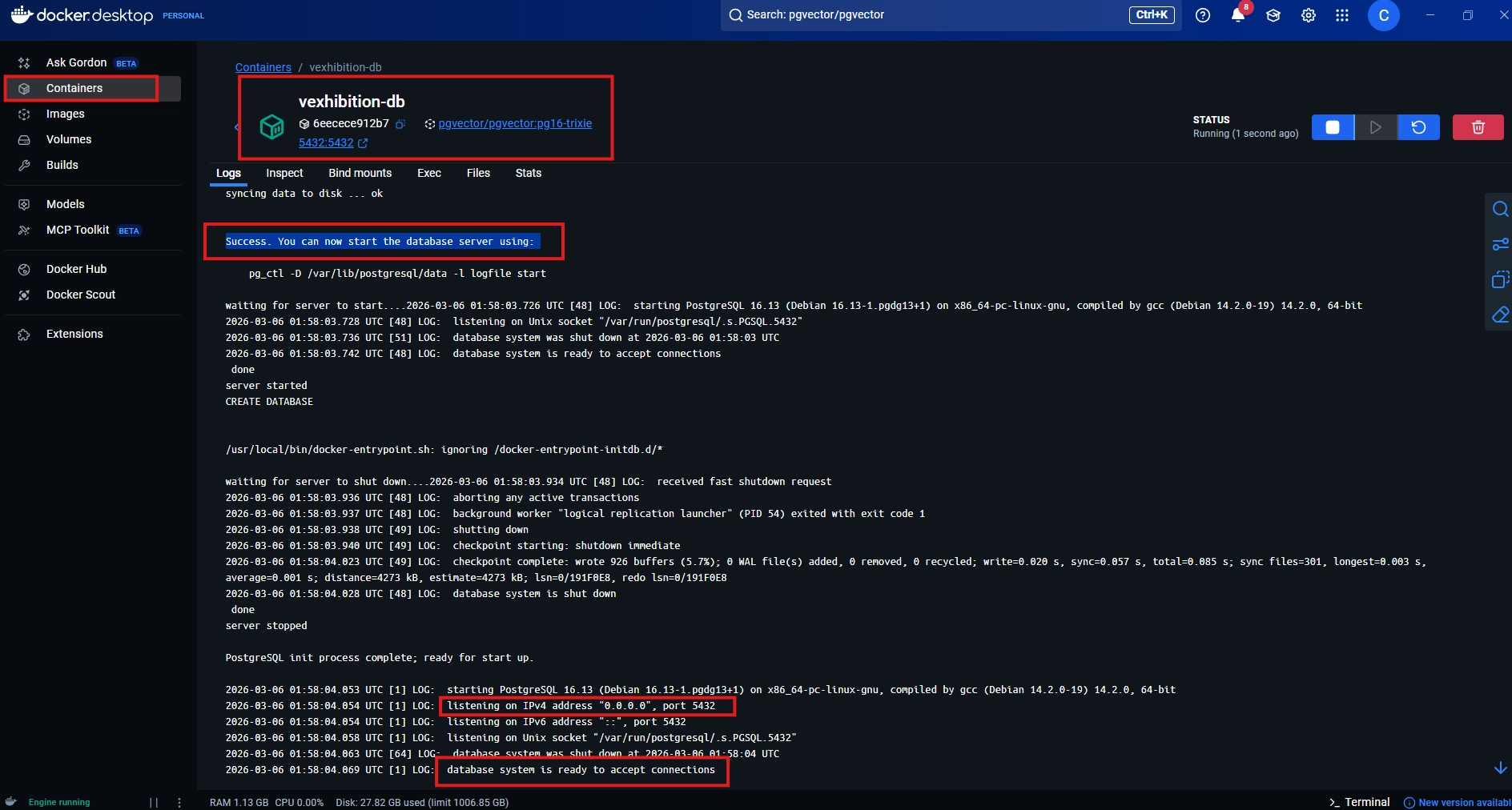The height and width of the screenshot is (810, 1512).
Task: Maximize the Docker Desktop window
Action: tap(1468, 15)
